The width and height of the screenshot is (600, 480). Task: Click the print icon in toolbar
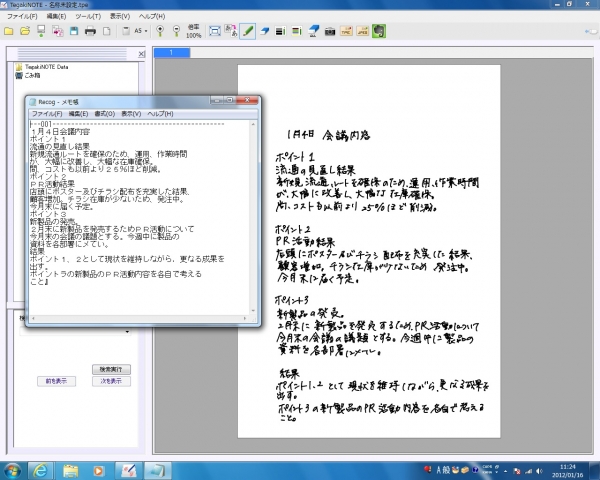click(90, 31)
